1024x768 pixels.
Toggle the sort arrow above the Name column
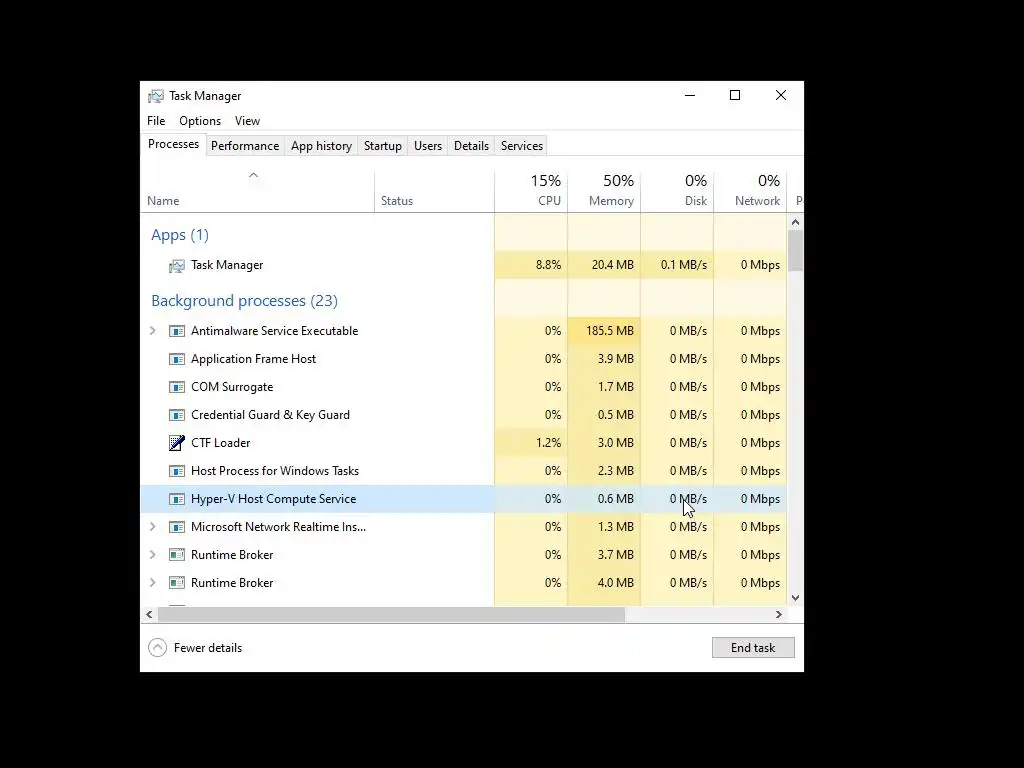(253, 175)
